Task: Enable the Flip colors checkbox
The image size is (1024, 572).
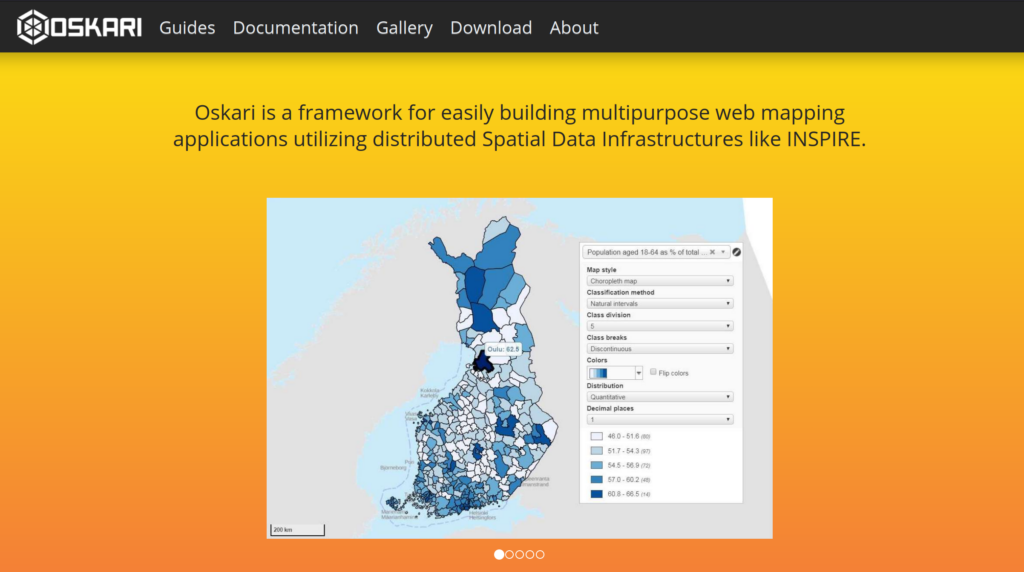Action: pos(653,372)
